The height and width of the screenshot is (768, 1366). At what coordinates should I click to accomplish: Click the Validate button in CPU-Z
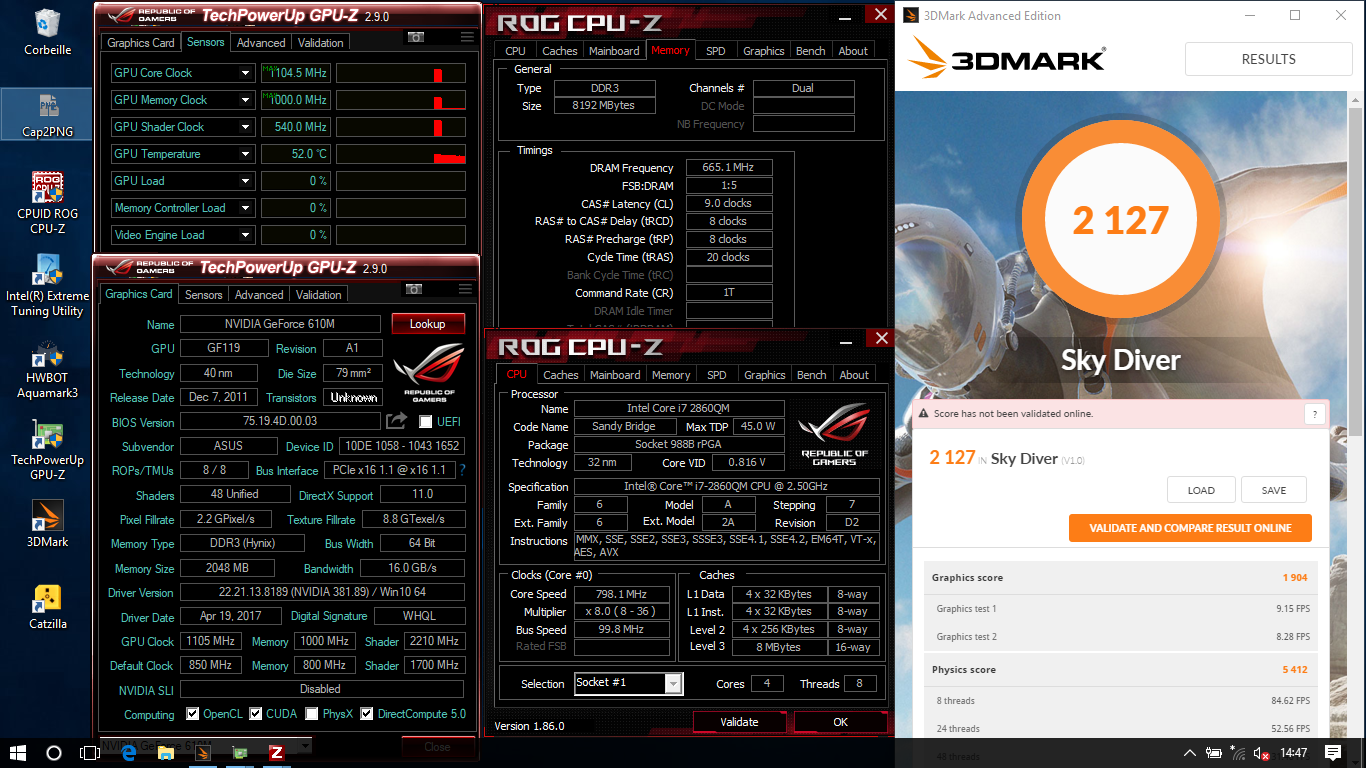(x=739, y=722)
